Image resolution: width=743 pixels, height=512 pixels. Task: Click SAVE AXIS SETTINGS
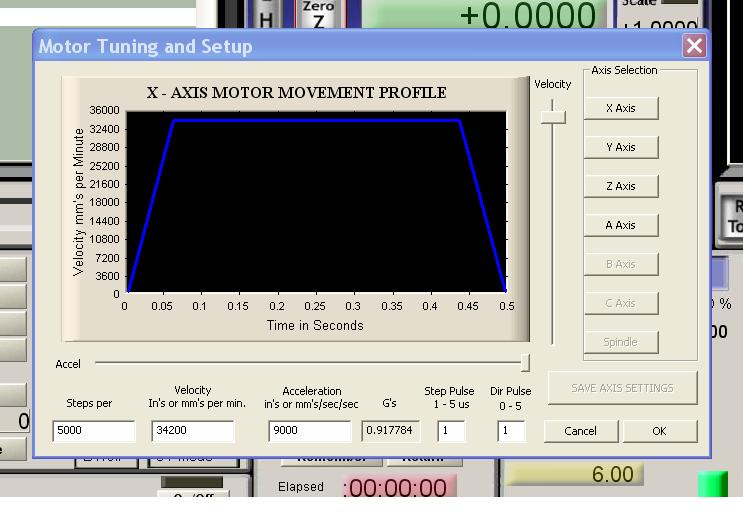[x=623, y=388]
